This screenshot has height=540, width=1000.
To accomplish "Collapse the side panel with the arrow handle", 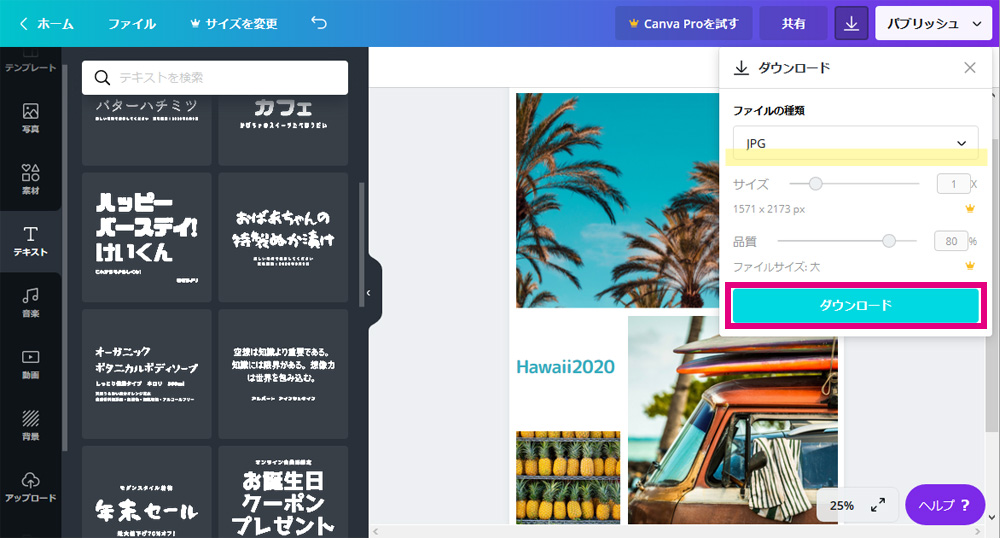I will (368, 293).
